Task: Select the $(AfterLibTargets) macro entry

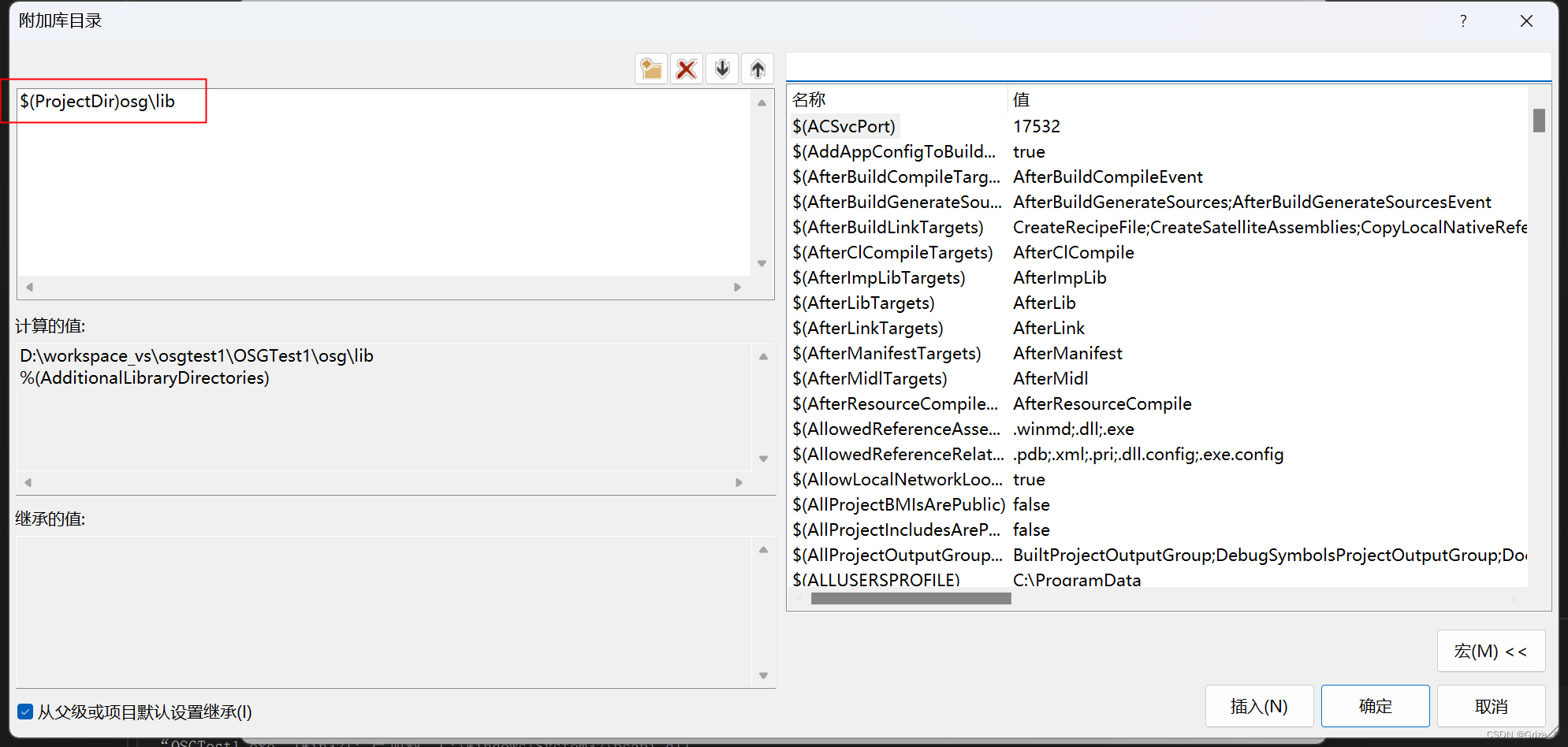Action: tap(864, 303)
